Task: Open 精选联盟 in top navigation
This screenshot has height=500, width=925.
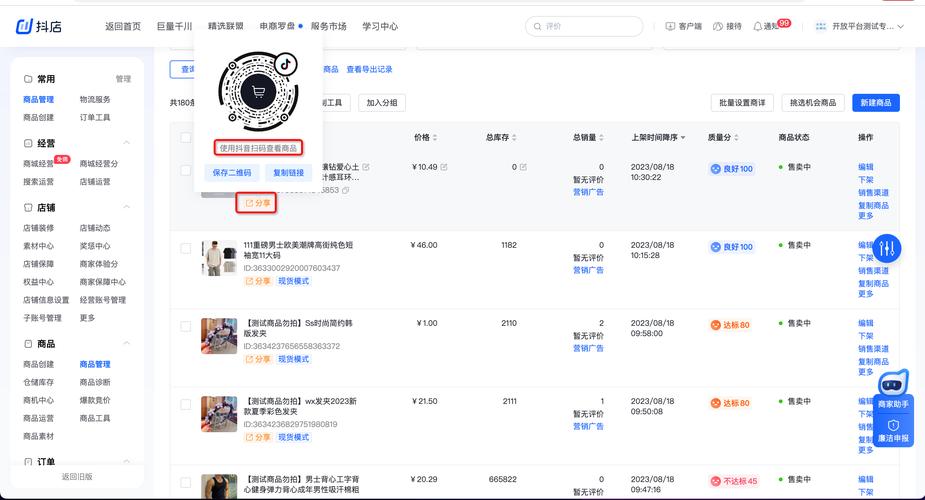Action: pos(225,27)
